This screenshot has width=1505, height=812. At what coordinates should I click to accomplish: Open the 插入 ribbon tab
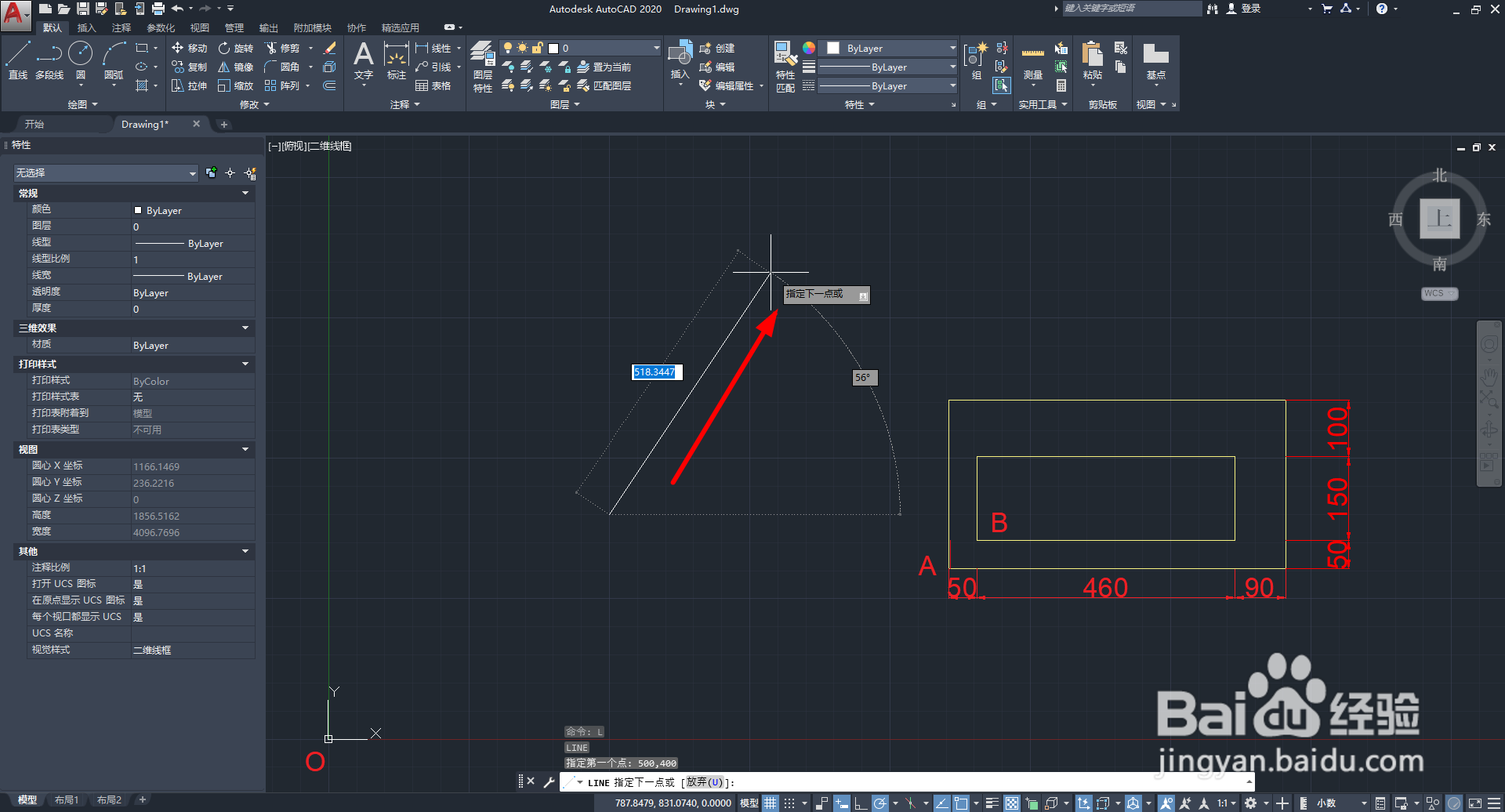(x=86, y=27)
